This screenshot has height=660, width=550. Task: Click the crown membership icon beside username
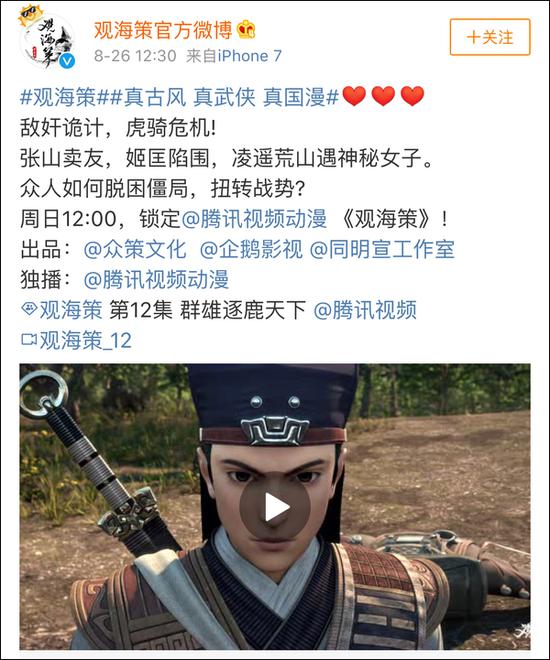(x=247, y=30)
